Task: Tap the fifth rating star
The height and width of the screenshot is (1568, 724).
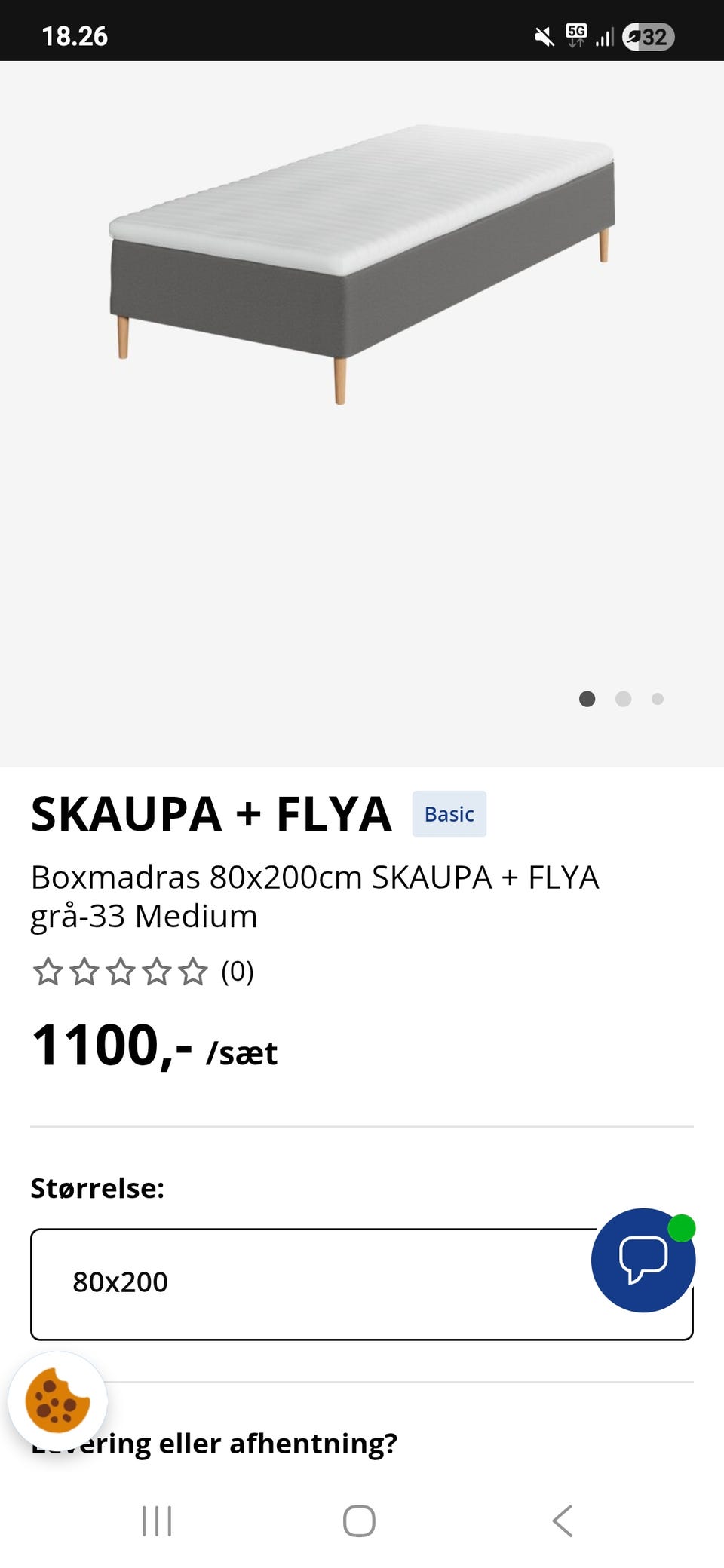Action: [x=193, y=972]
